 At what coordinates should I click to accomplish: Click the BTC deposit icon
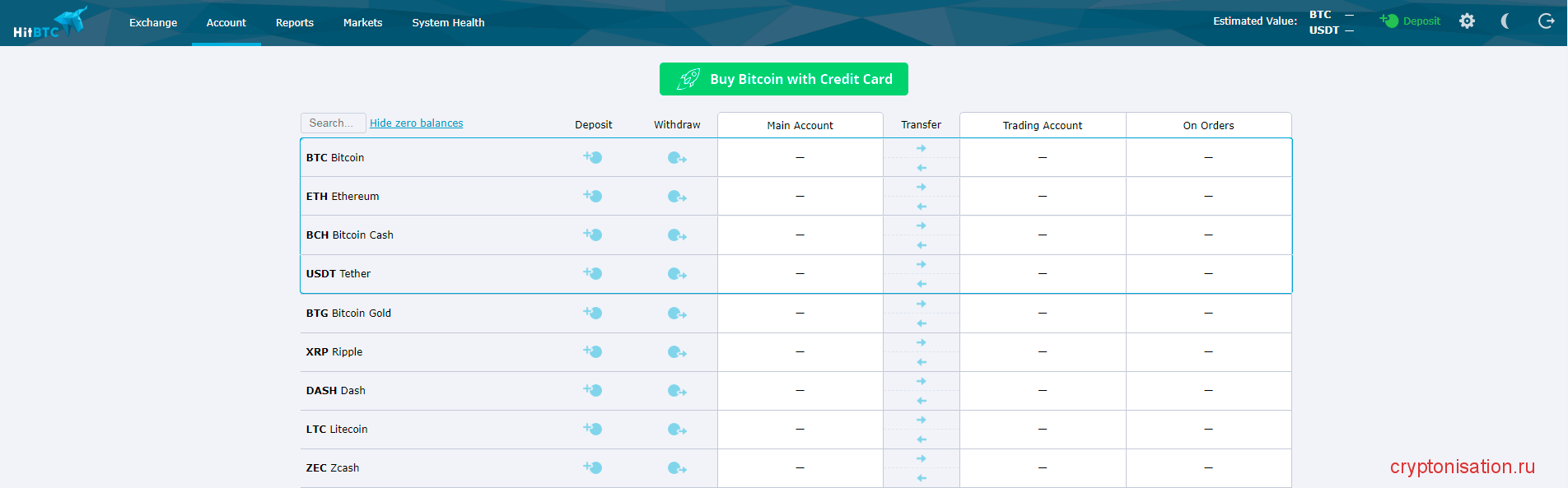(593, 157)
